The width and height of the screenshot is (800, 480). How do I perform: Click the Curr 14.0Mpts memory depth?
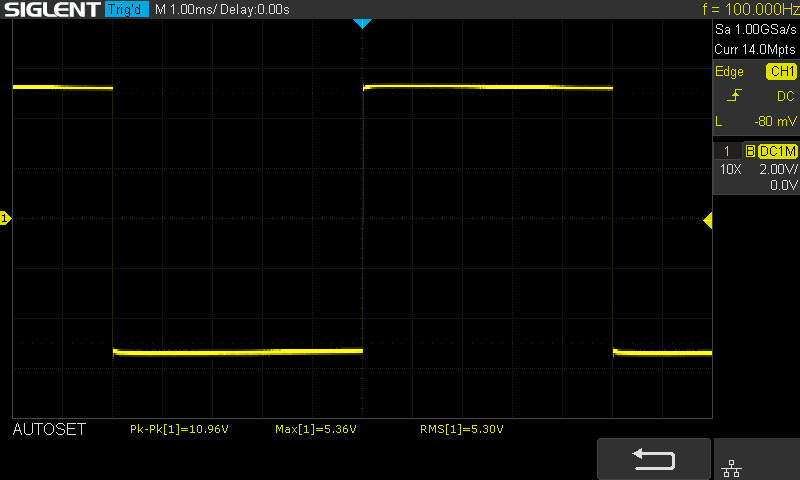[x=755, y=49]
